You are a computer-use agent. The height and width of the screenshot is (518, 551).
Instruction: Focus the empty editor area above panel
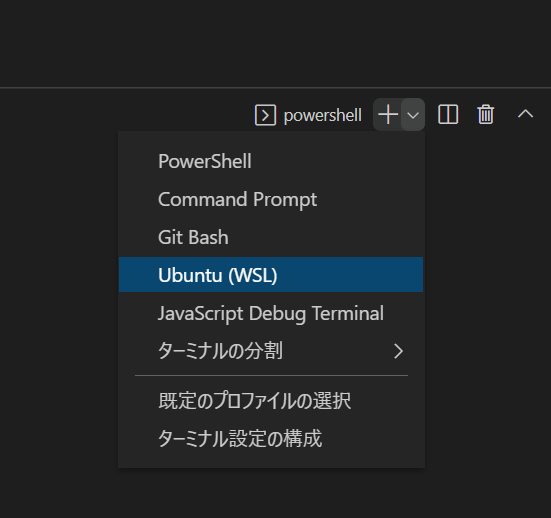(276, 42)
